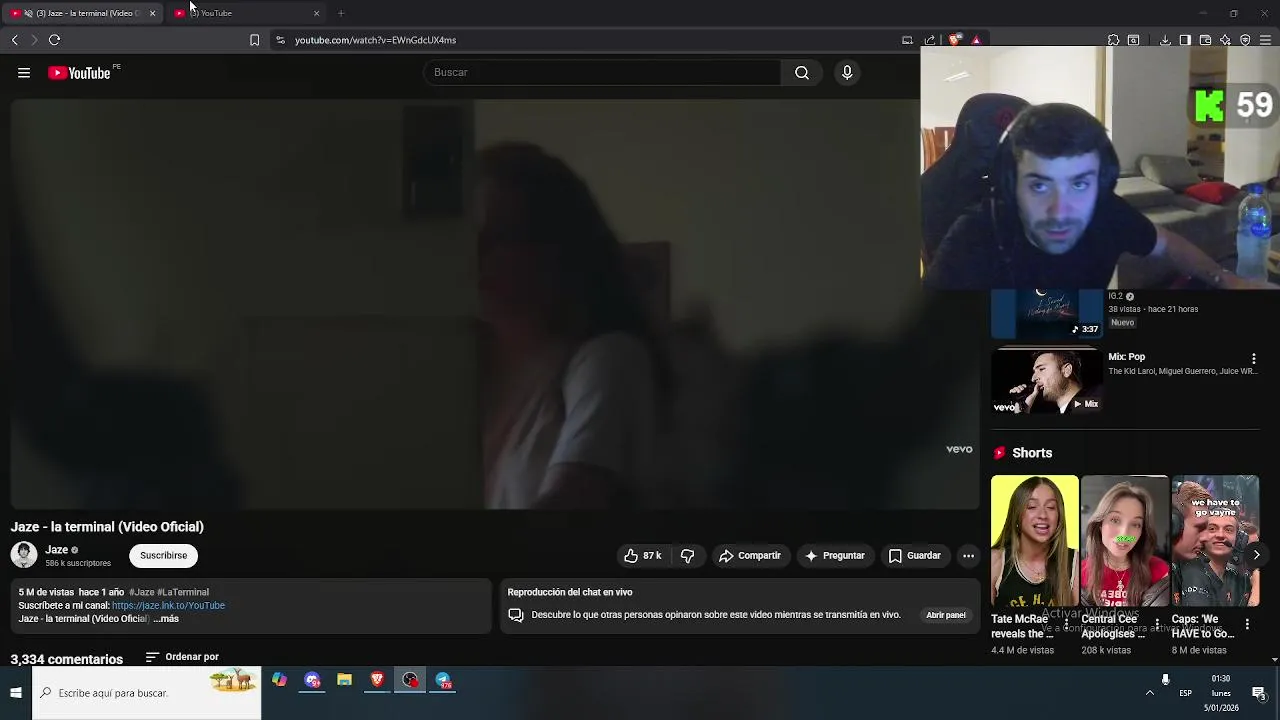
Task: Open the Brave Wallet icon
Action: pos(1205,40)
